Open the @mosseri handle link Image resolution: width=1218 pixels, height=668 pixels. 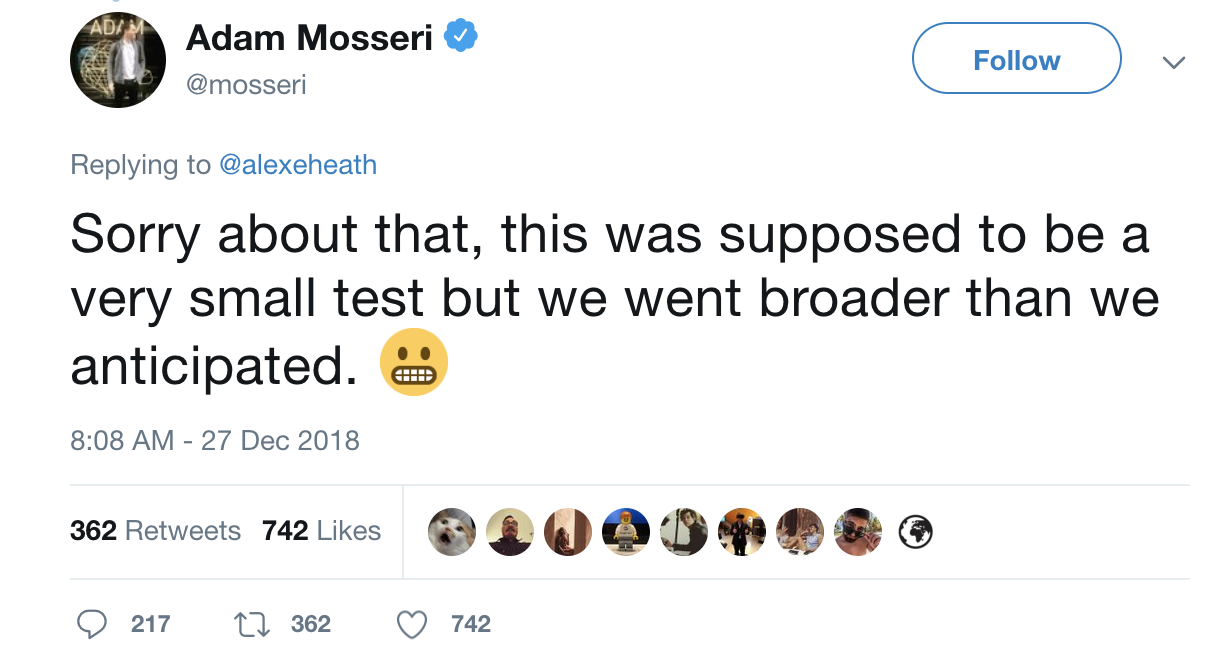pos(246,85)
